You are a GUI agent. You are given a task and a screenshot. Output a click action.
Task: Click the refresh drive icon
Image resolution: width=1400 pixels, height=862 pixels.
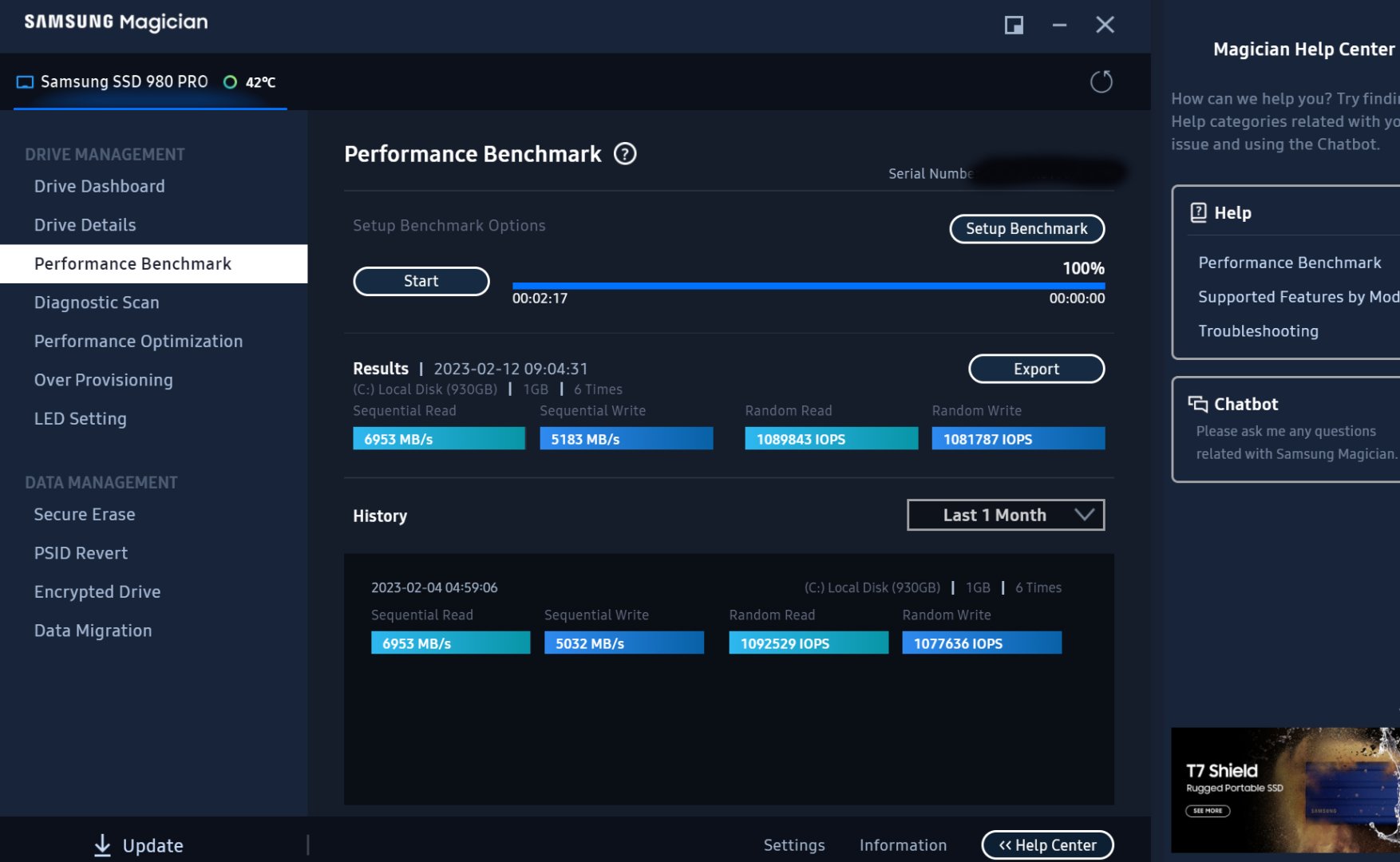pos(1101,81)
